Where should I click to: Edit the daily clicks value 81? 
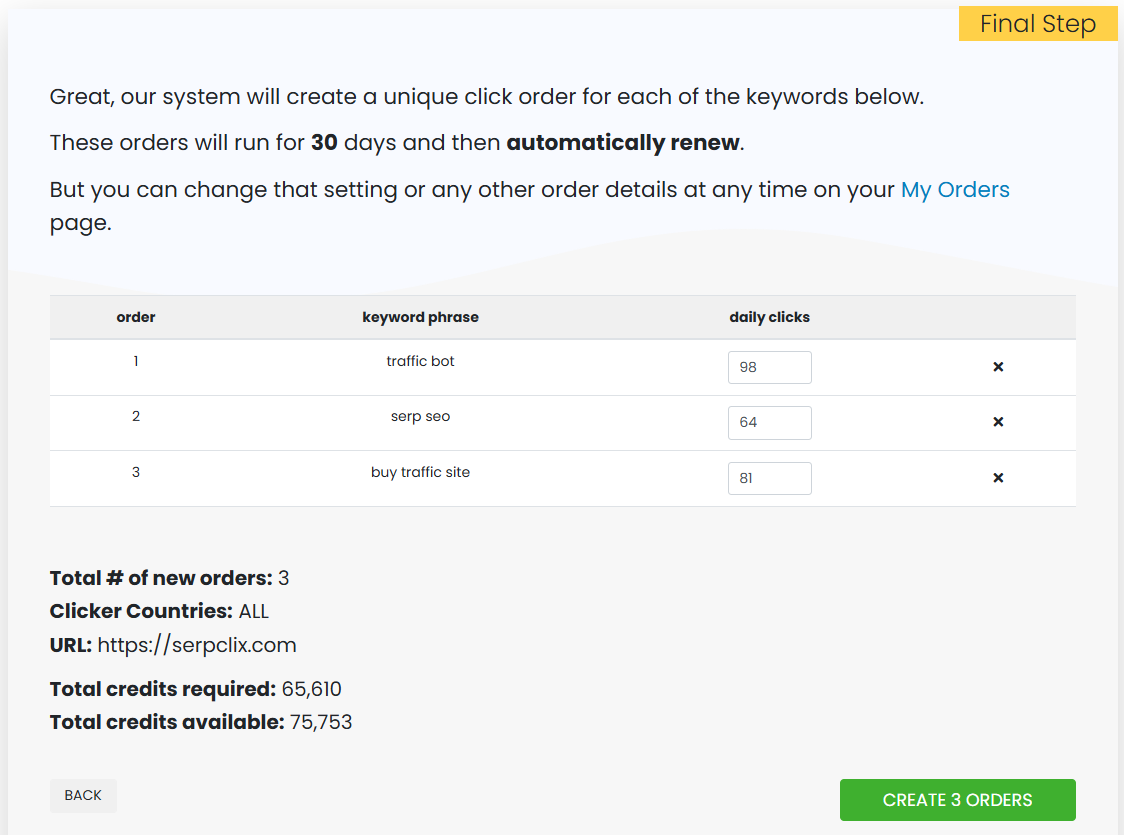click(x=770, y=478)
